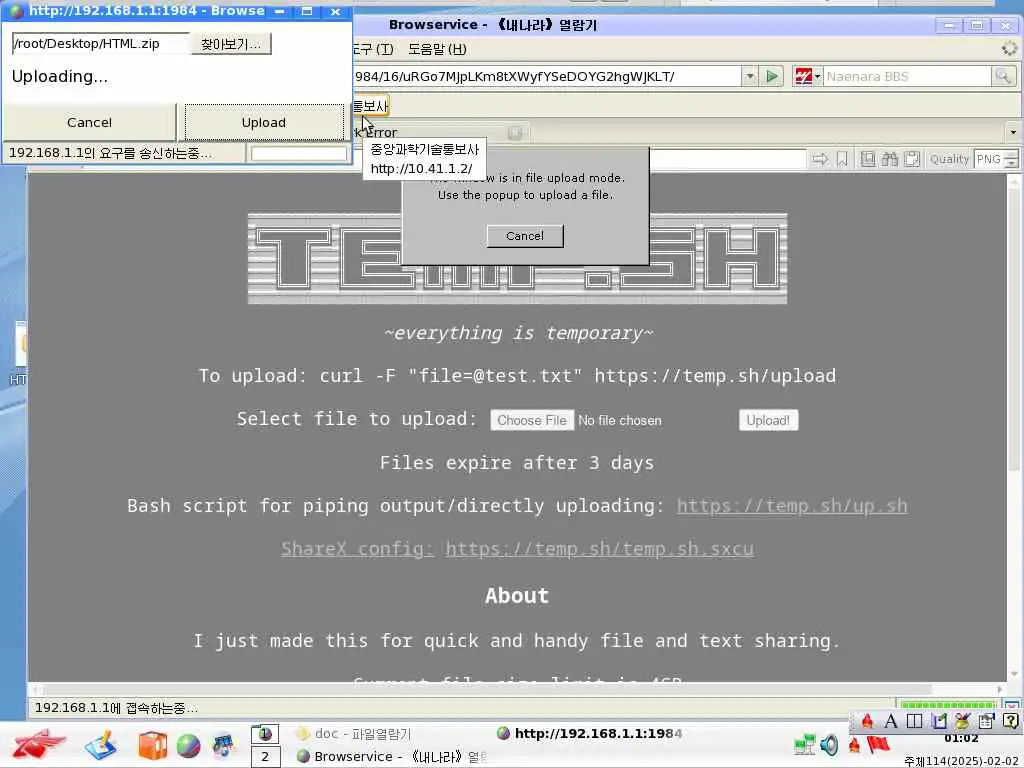This screenshot has width=1024, height=768.
Task: Switch to workspace 2 in pager
Action: pyautogui.click(x=264, y=757)
